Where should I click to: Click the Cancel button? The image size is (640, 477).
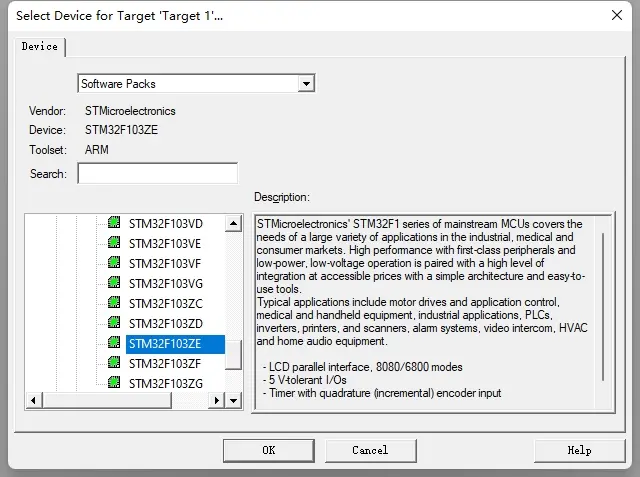click(x=370, y=450)
